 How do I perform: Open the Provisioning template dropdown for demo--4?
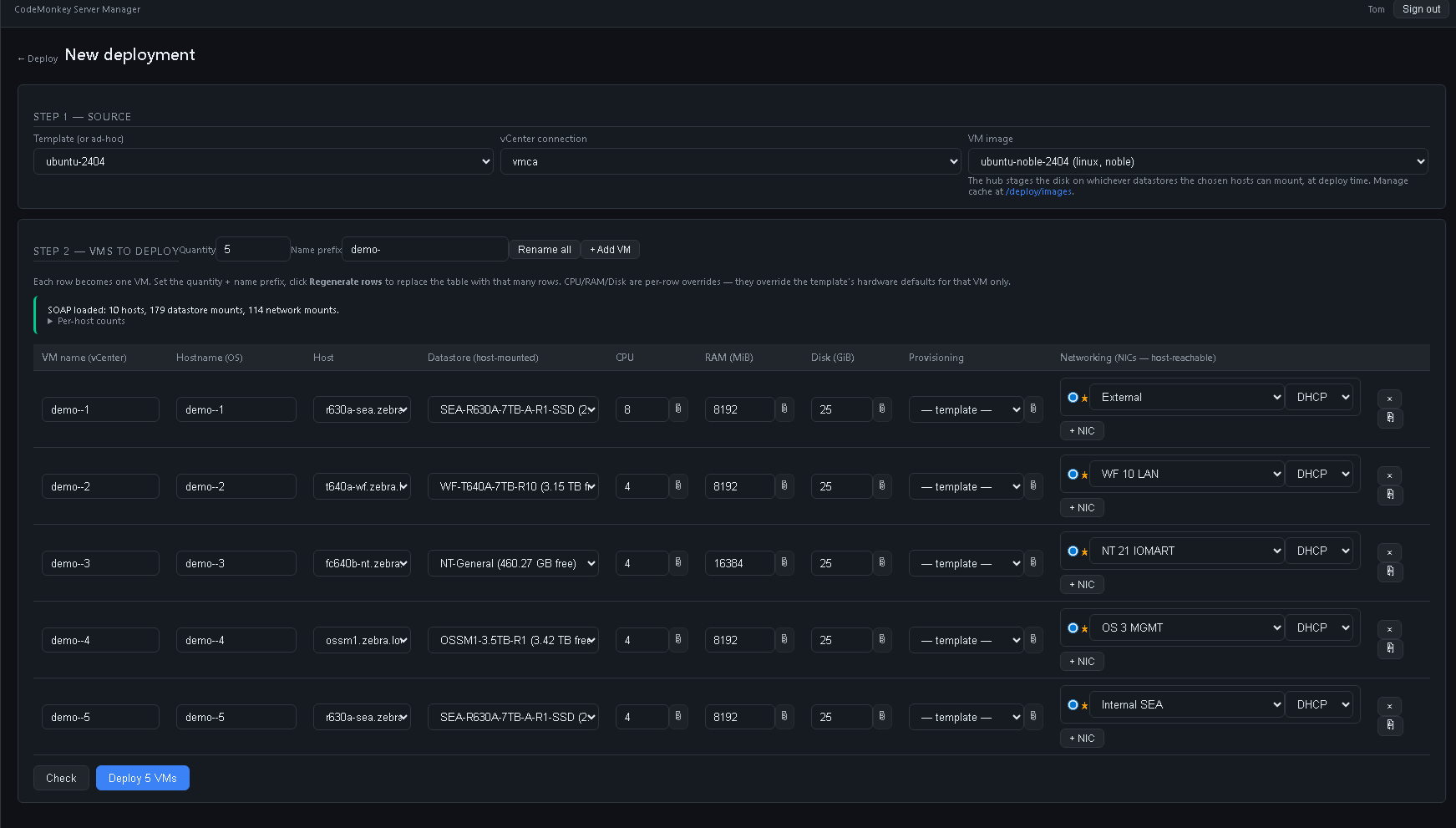tap(966, 640)
